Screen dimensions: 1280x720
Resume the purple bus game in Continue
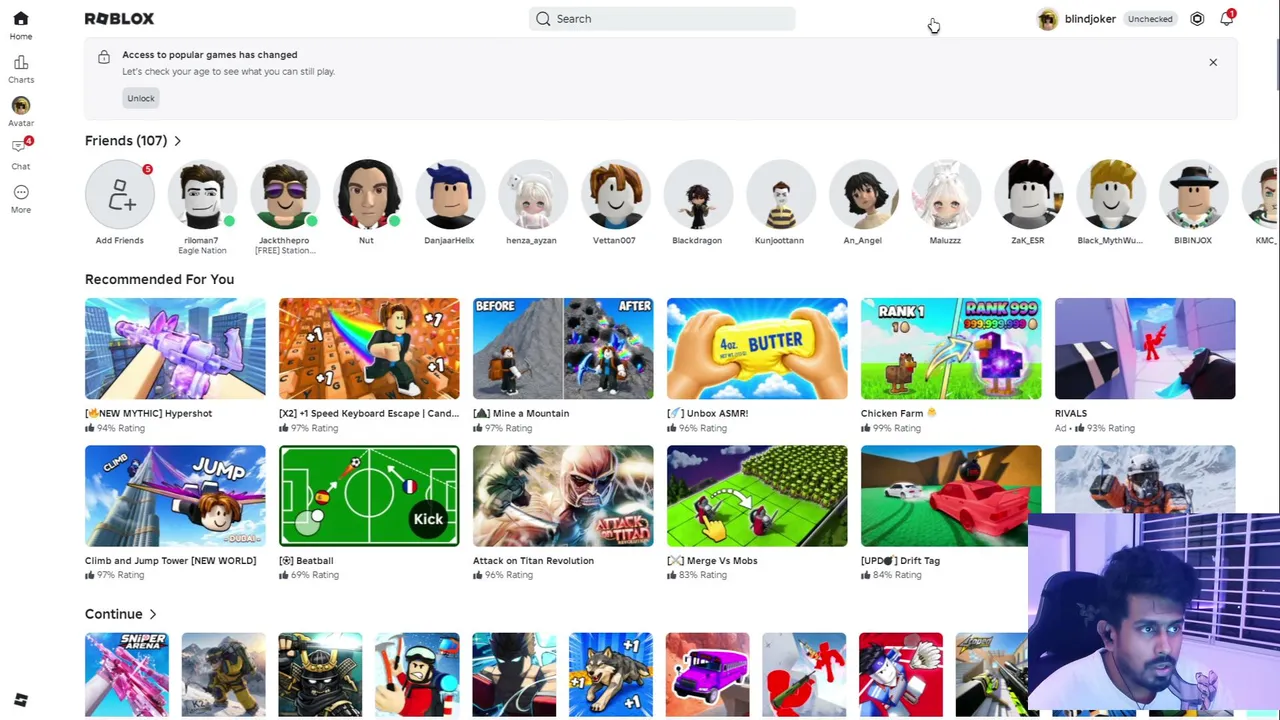(x=708, y=675)
